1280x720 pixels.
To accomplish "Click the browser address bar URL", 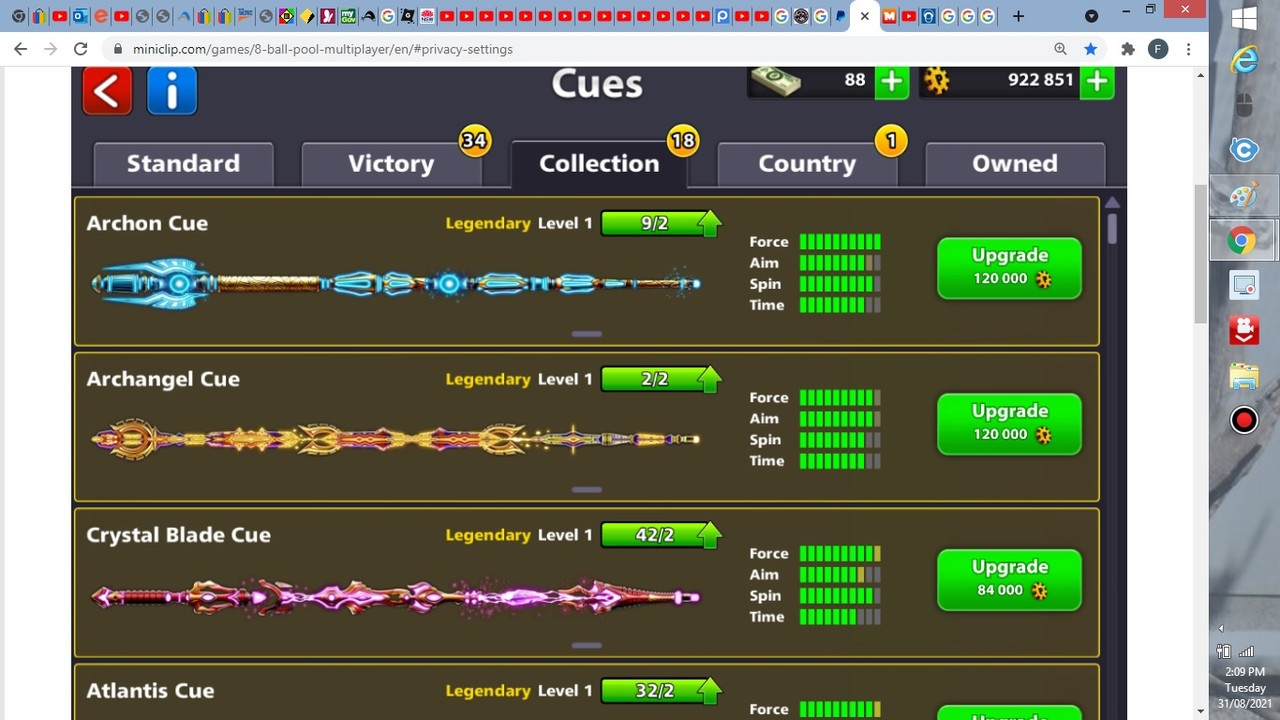I will [x=323, y=49].
